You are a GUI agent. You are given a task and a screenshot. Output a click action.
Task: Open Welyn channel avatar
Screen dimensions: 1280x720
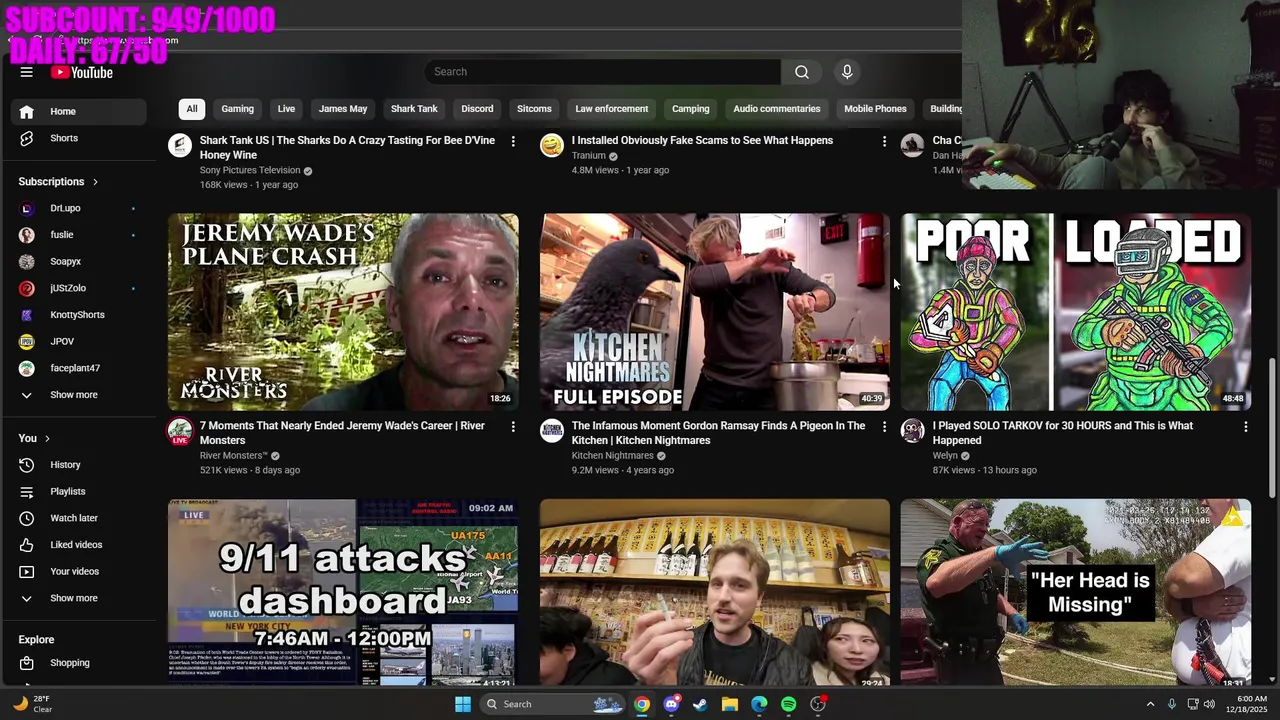coord(913,431)
